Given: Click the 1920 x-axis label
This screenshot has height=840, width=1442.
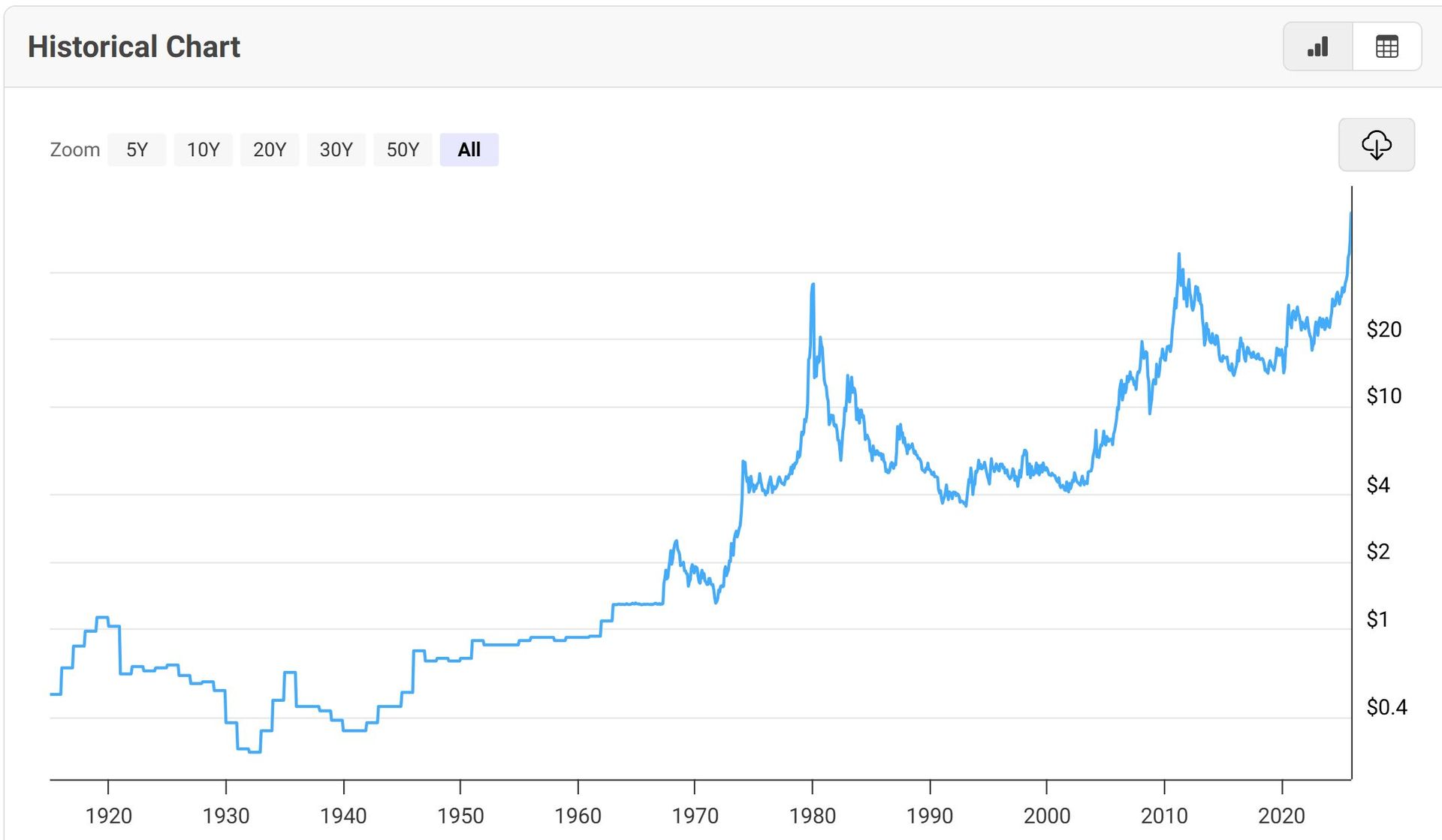Looking at the screenshot, I should 108,815.
